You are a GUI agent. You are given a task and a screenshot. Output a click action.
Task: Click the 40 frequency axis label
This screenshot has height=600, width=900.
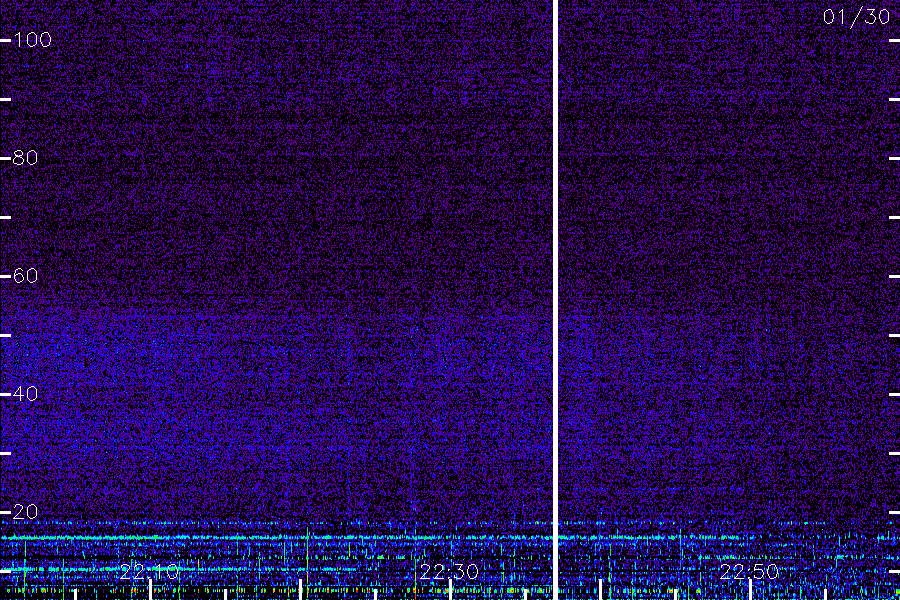click(25, 394)
